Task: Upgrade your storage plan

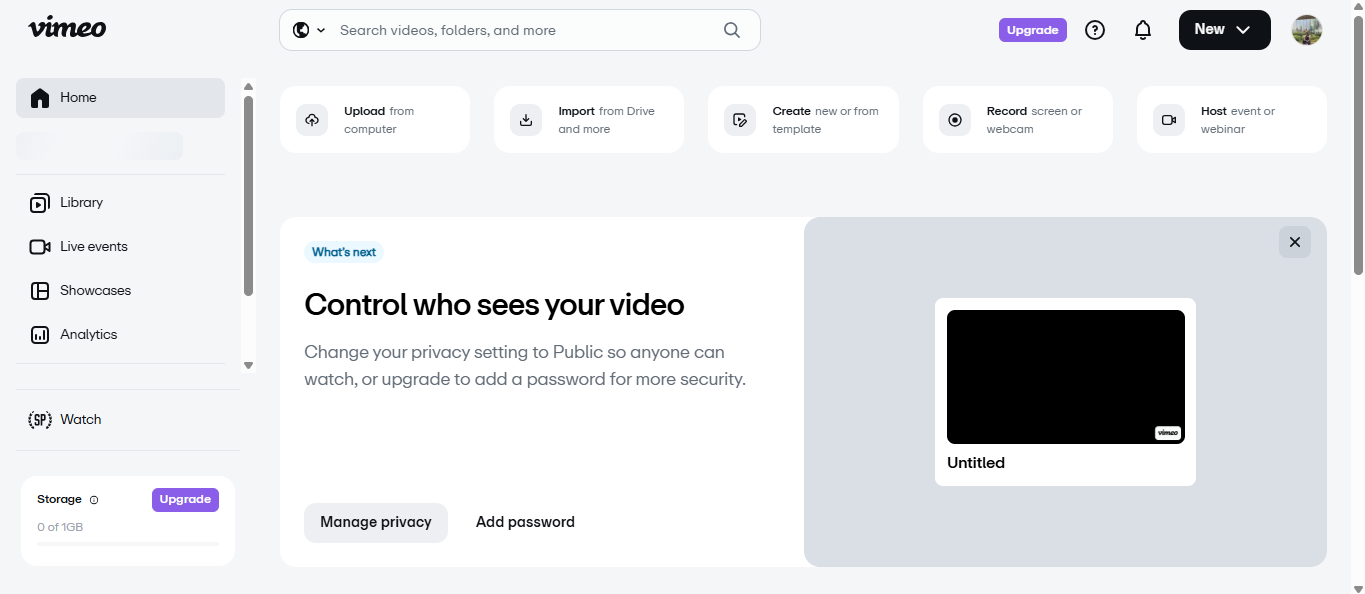Action: [x=185, y=499]
